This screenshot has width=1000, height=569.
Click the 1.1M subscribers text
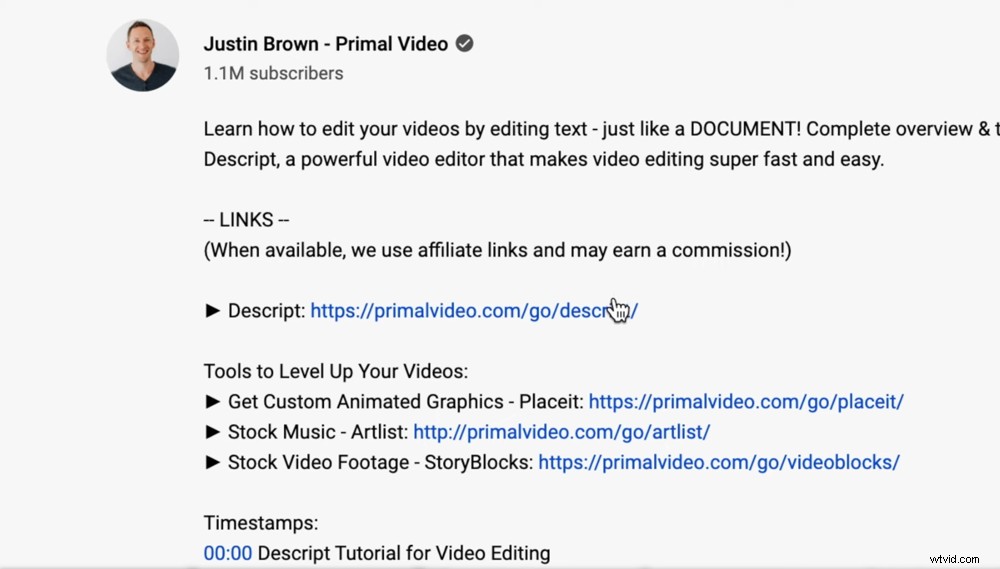pos(273,73)
